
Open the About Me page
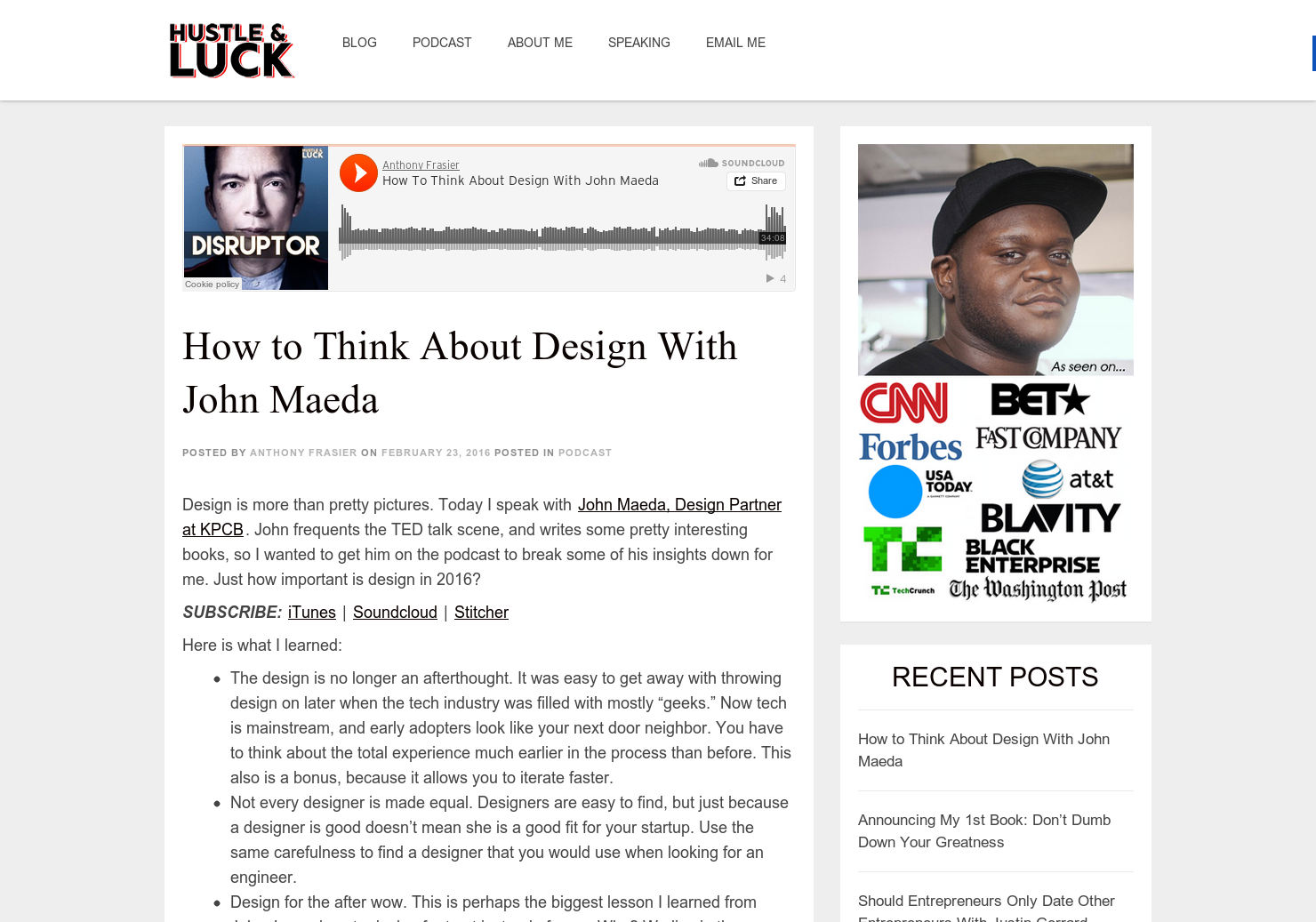pos(540,43)
